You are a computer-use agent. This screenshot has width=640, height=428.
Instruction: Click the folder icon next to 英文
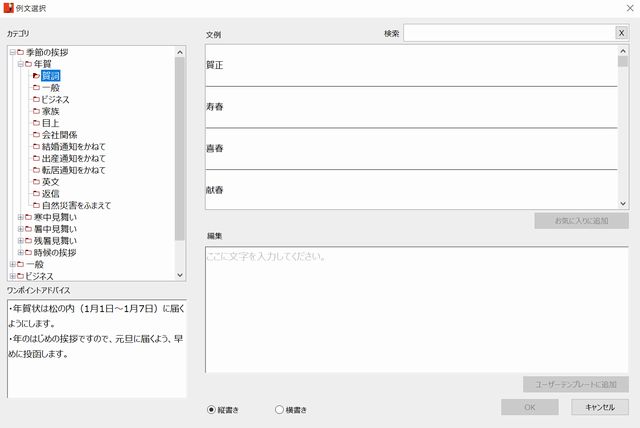(x=36, y=181)
